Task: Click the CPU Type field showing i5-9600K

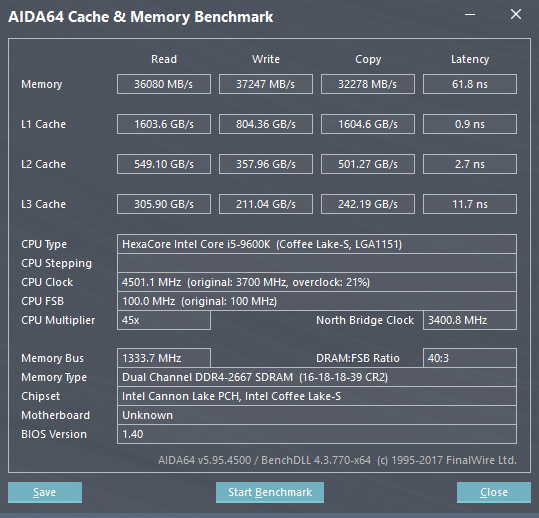Action: pyautogui.click(x=317, y=244)
